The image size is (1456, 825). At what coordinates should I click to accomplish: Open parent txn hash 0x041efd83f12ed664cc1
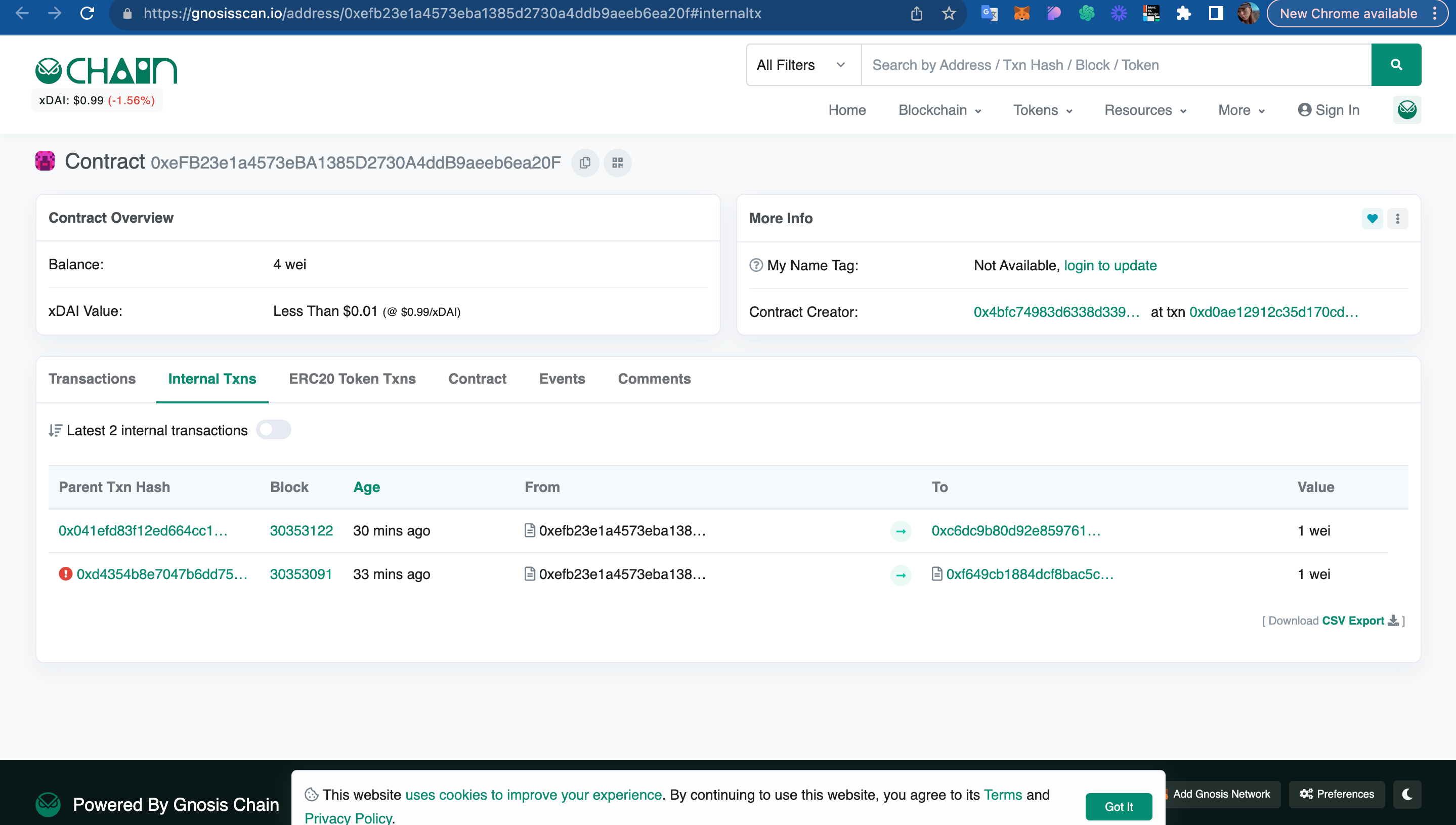pos(143,530)
